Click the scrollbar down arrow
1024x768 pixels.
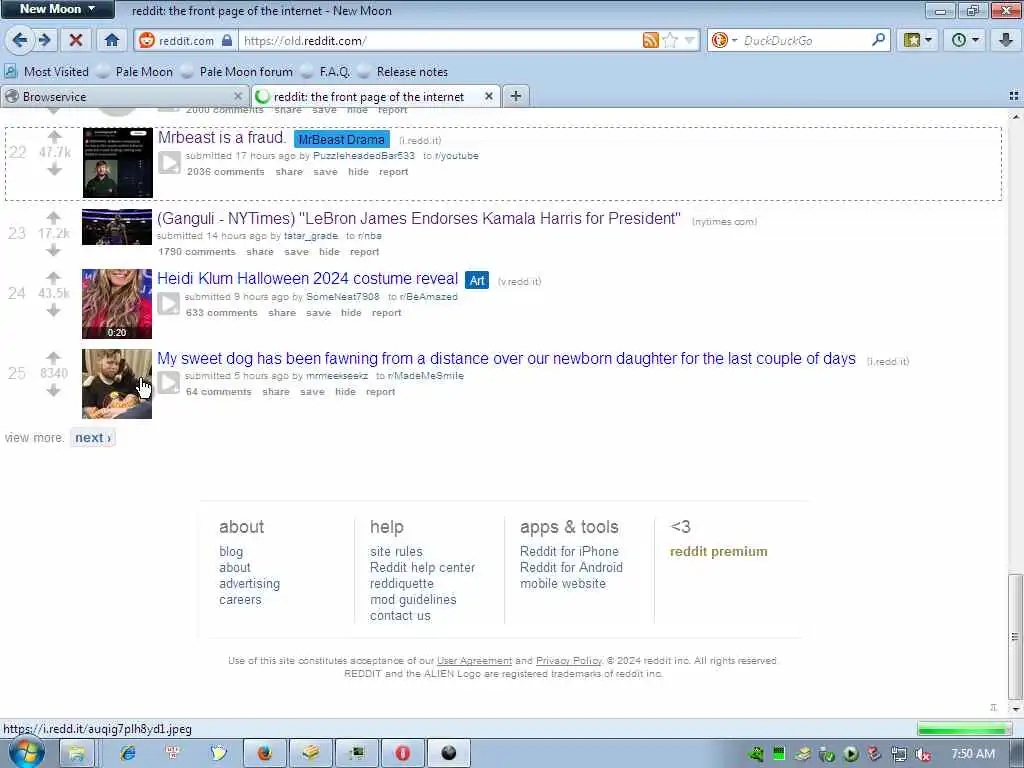(x=1015, y=708)
